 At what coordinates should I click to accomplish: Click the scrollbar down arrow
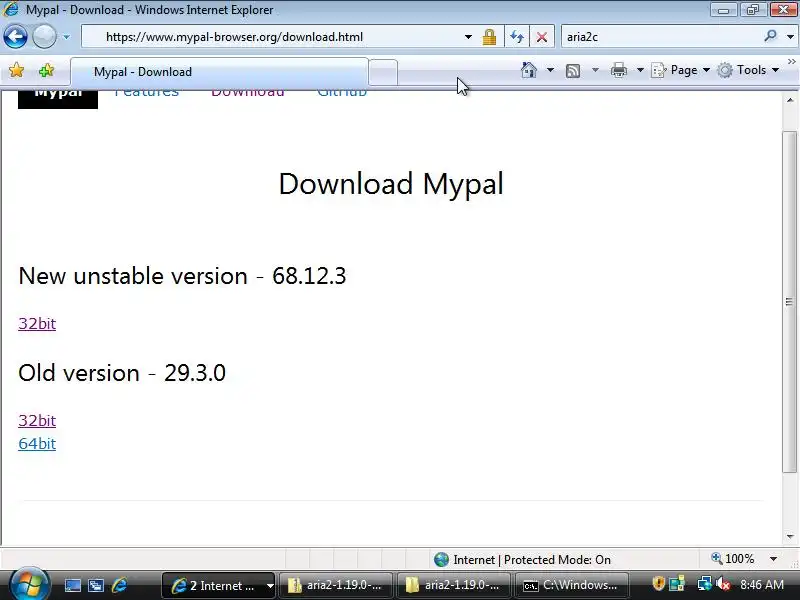(x=790, y=537)
